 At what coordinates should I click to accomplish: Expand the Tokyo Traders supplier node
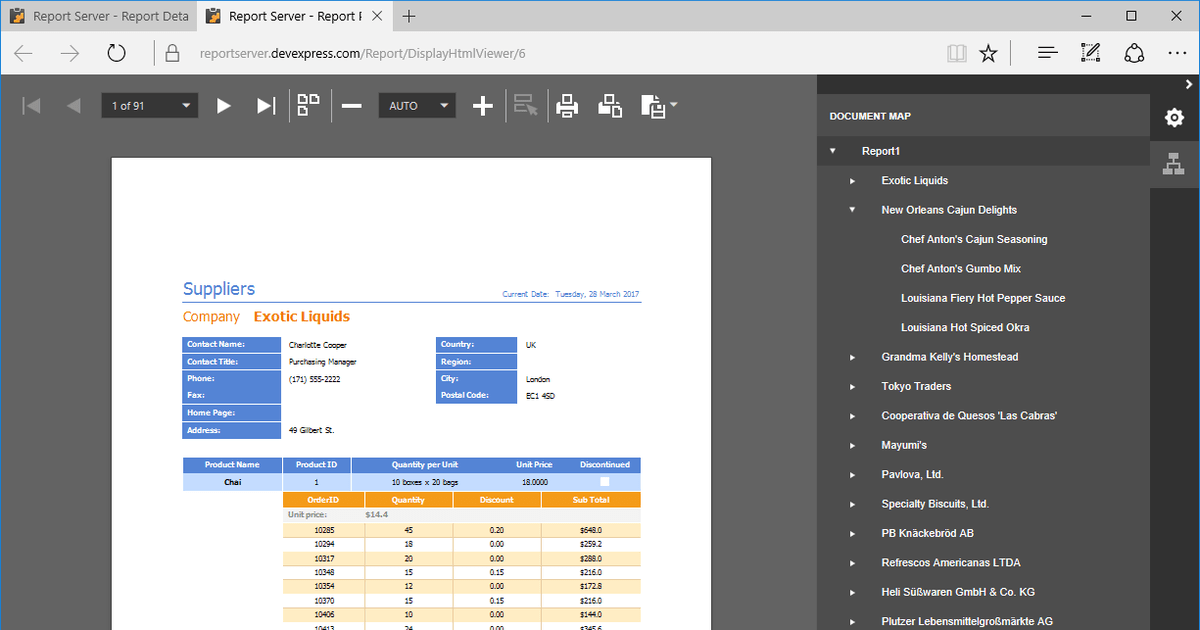(851, 386)
